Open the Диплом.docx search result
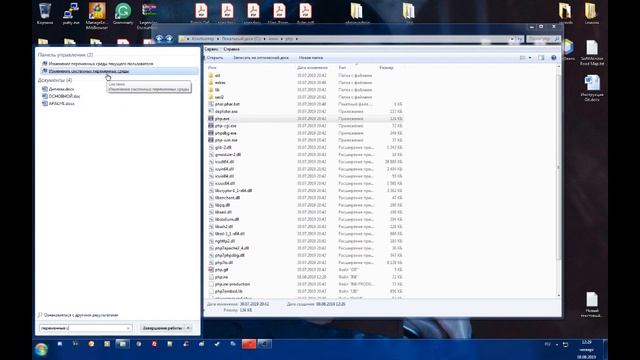This screenshot has height=360, width=640. click(x=61, y=89)
